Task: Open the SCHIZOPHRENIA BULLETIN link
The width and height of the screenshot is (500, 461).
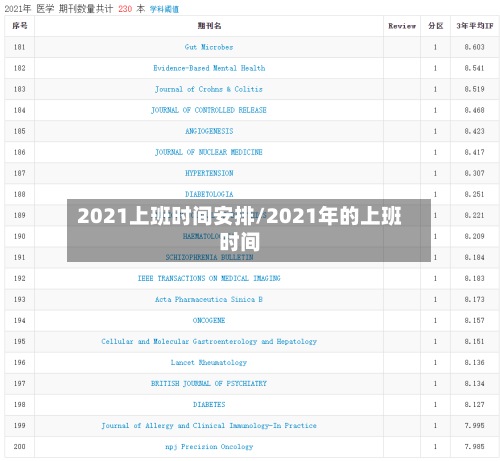Action: click(209, 257)
